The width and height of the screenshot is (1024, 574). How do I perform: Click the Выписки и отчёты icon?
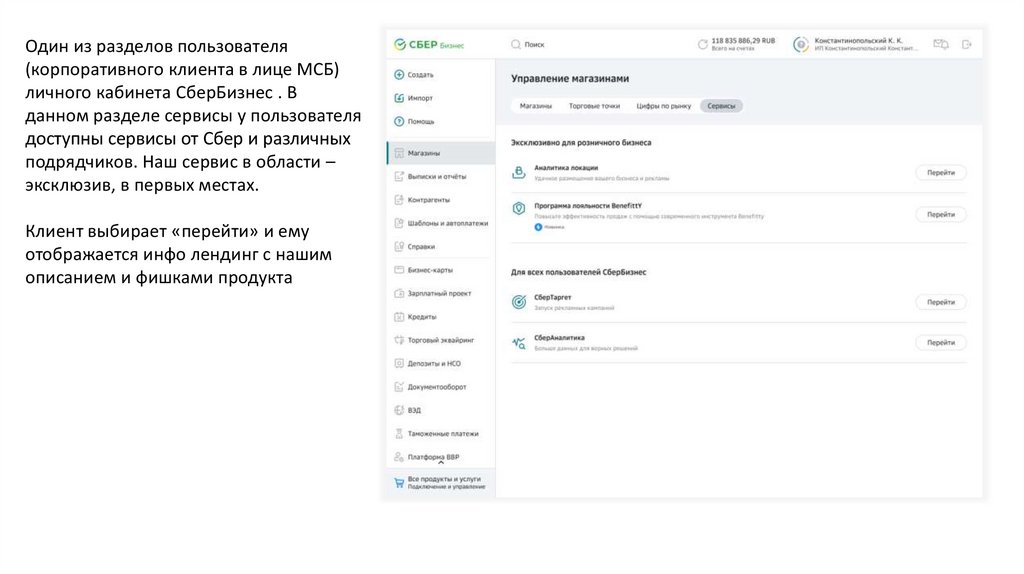(x=399, y=176)
